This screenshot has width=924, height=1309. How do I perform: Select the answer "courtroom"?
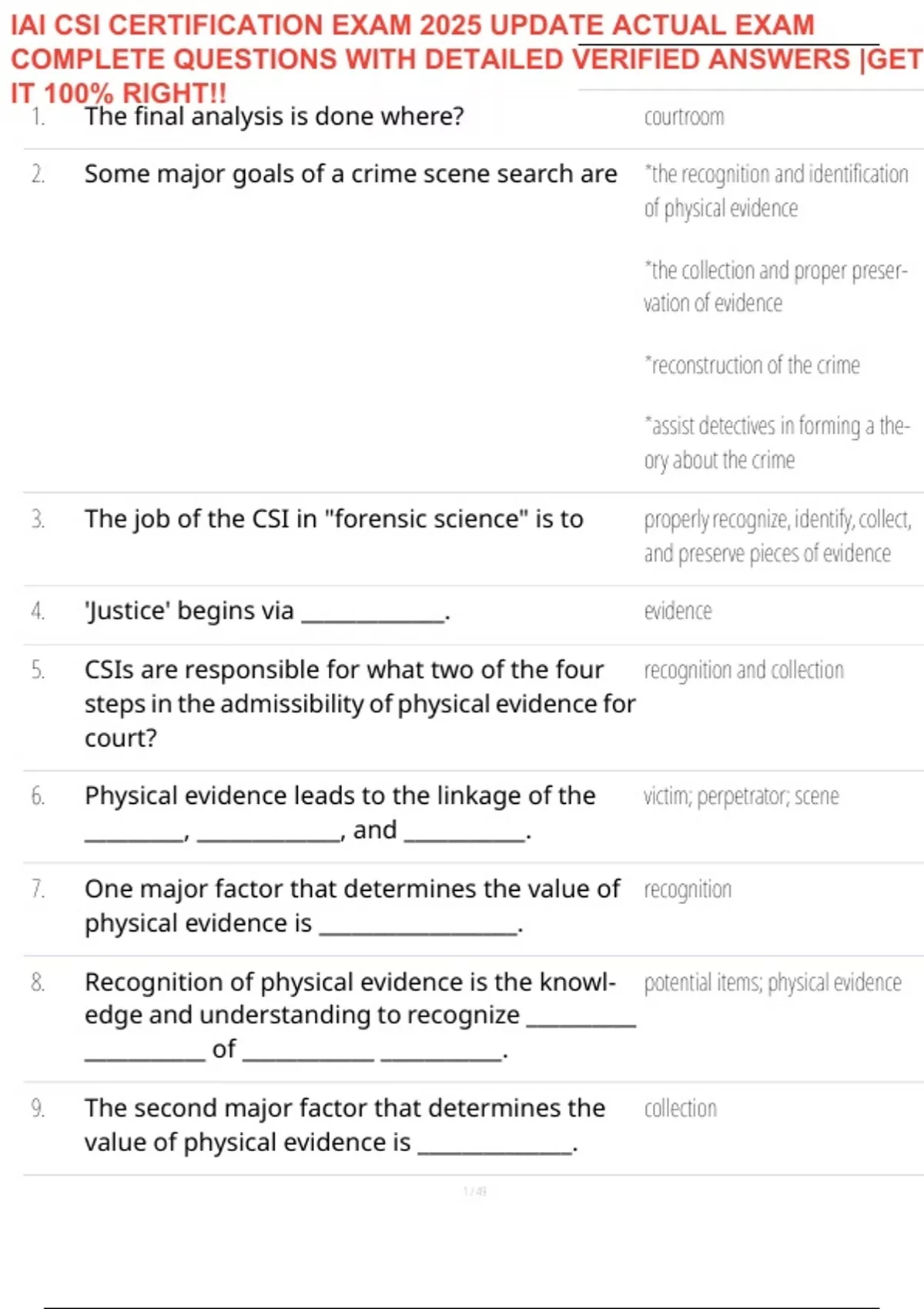684,117
